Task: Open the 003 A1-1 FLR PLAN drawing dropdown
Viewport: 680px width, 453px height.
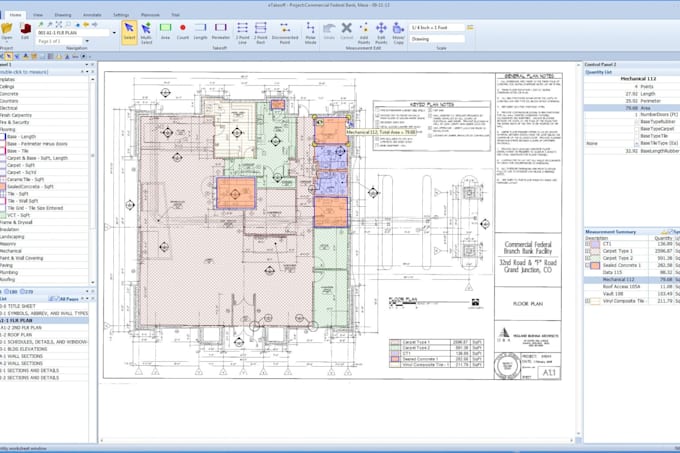Action: (114, 33)
